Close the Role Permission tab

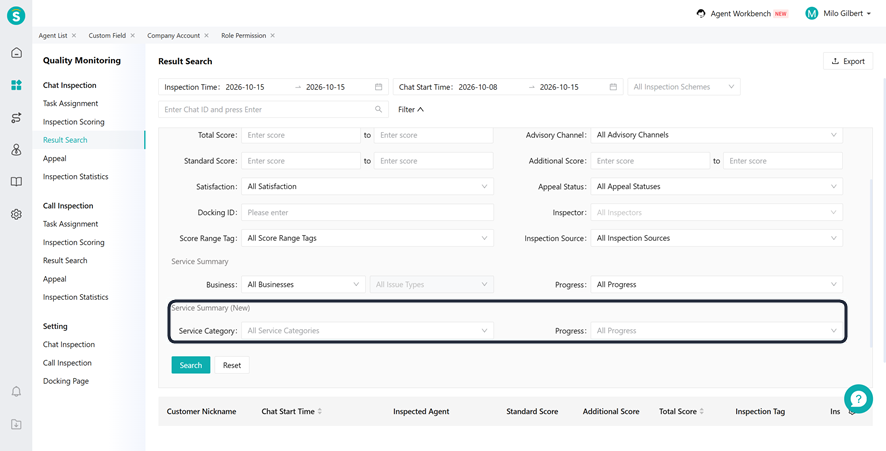[x=272, y=35]
